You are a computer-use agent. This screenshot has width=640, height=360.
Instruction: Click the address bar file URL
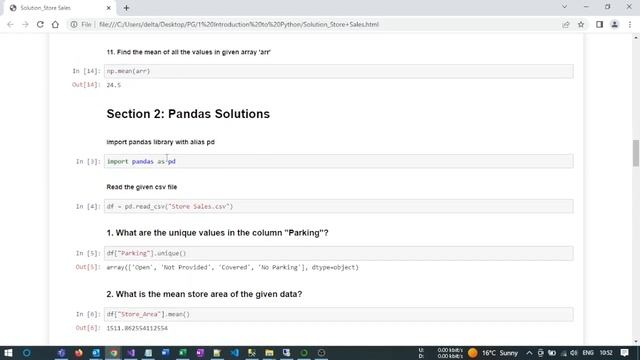pos(239,24)
